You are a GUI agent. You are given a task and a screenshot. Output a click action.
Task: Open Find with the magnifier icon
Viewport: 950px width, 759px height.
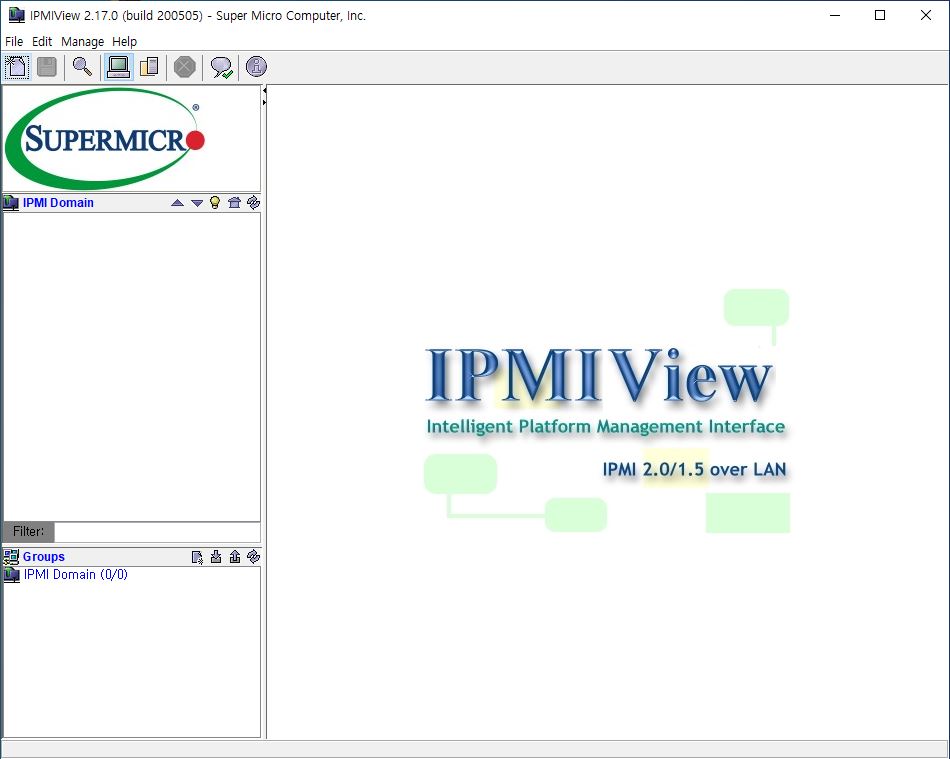(82, 67)
